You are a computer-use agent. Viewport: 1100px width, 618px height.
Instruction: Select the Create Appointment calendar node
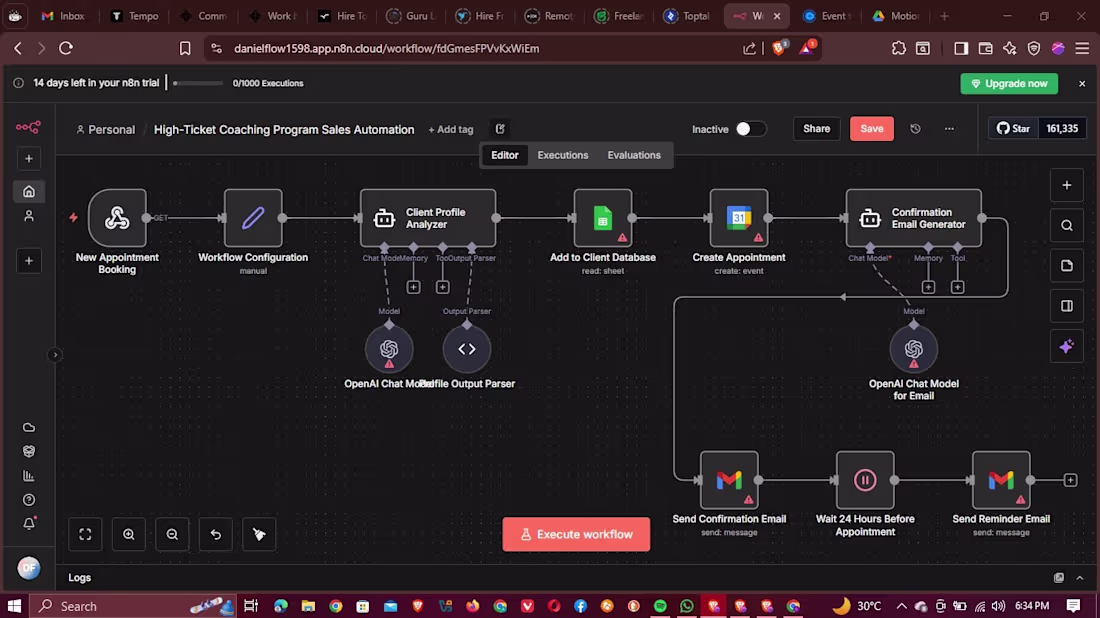pos(739,218)
